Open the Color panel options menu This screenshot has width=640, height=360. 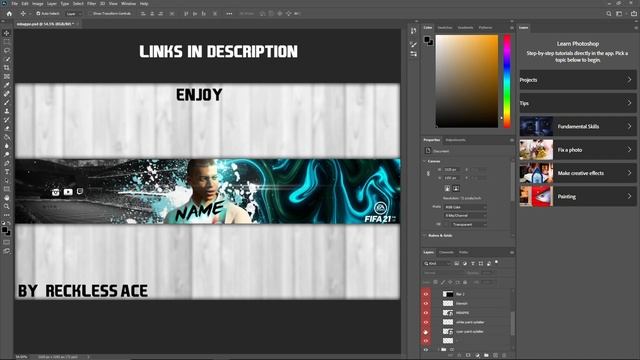[x=511, y=28]
